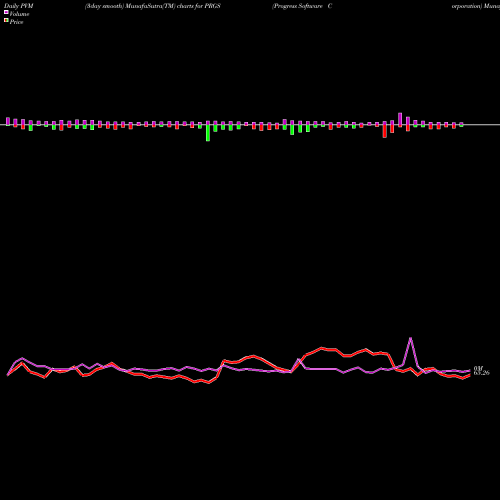Click the longest red downward histogram bar
500x500 pixels.
pos(385,131)
